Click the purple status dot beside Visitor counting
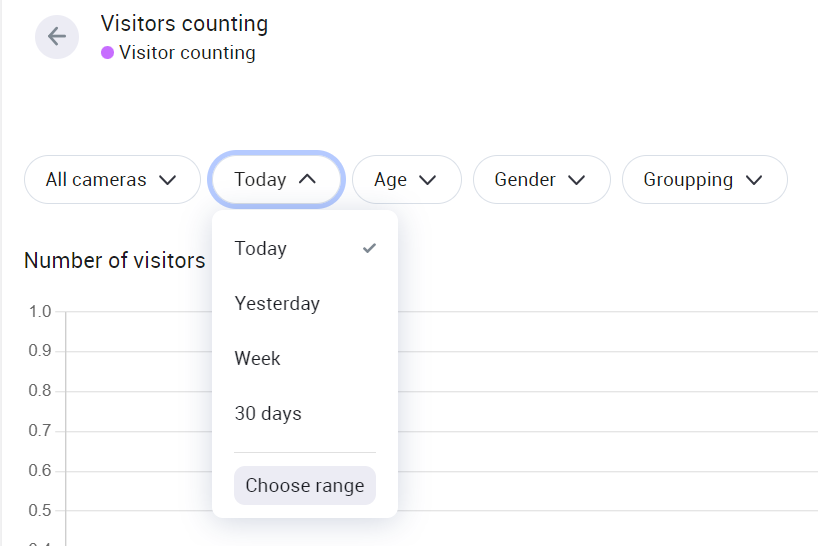The image size is (818, 546). click(x=107, y=53)
